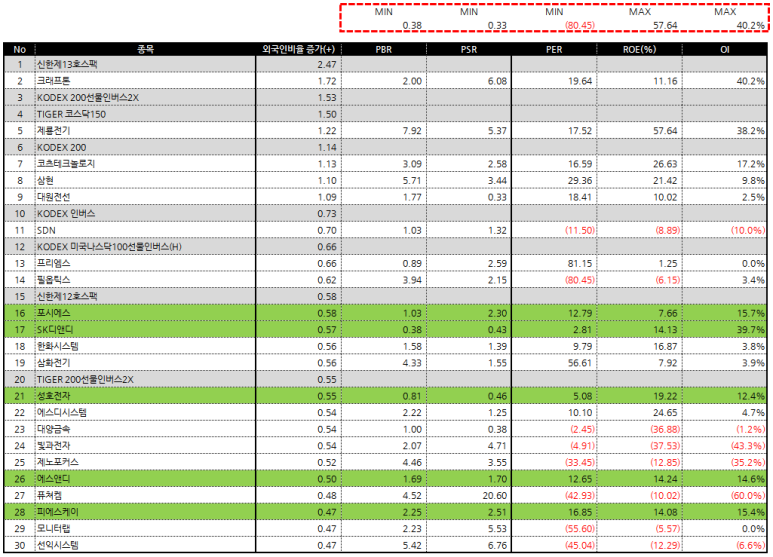Image resolution: width=773 pixels, height=557 pixels.
Task: Click the PBR column header
Action: pyautogui.click(x=384, y=49)
